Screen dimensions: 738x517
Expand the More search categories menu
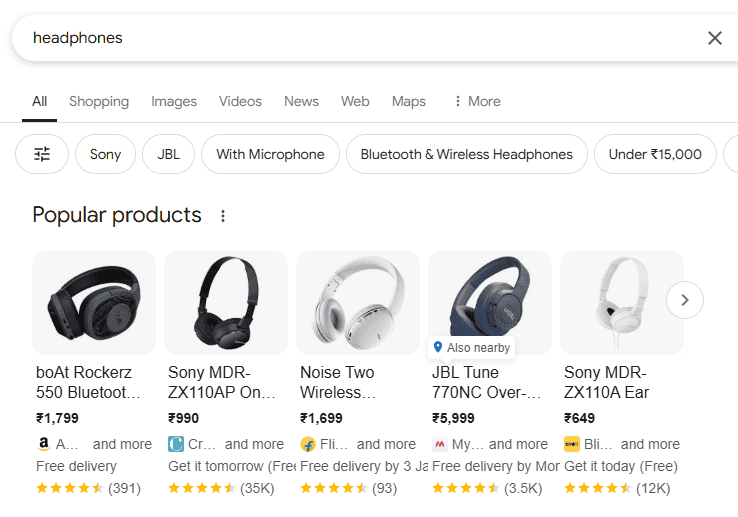477,101
